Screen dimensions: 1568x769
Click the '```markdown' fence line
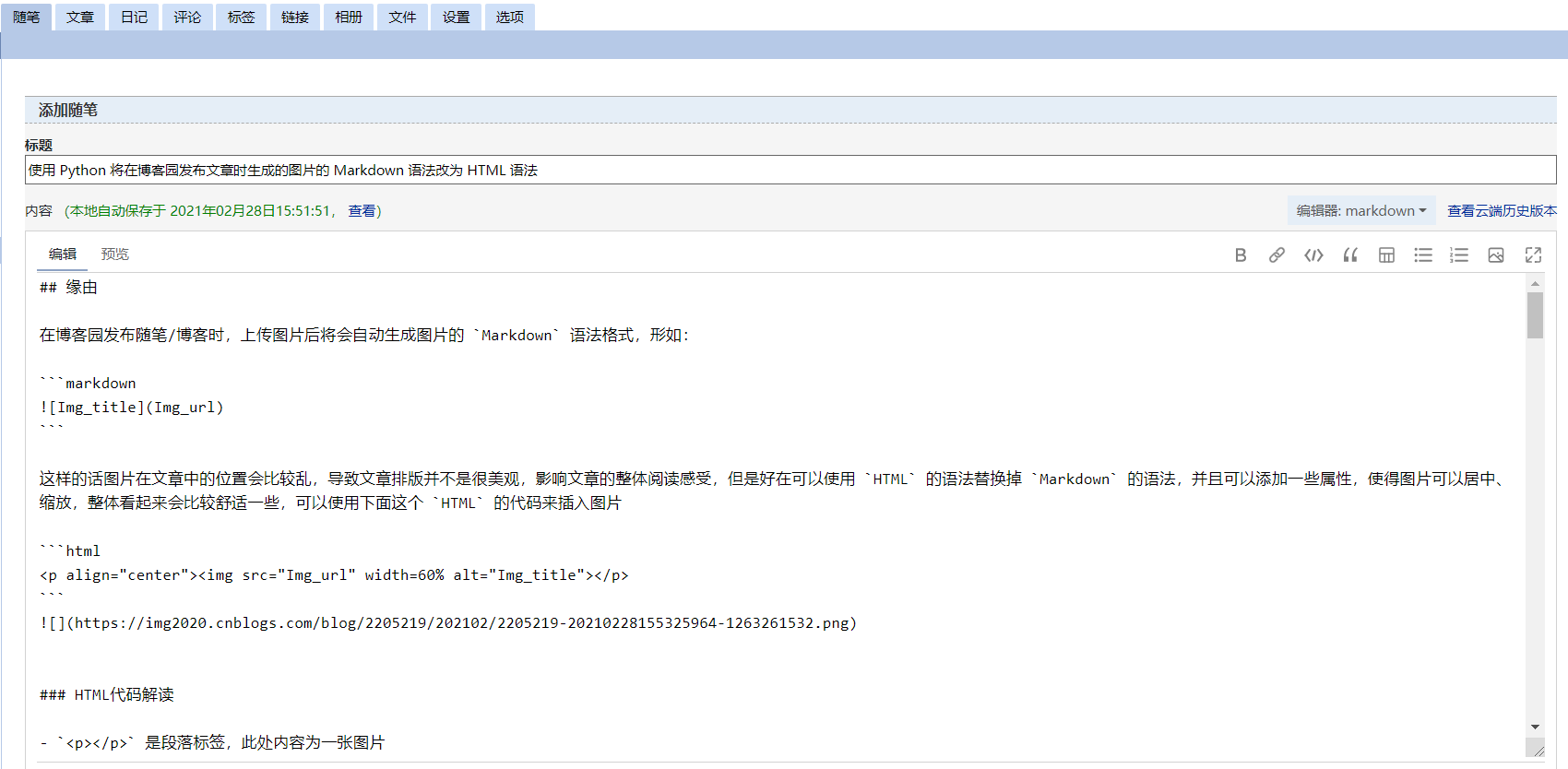pos(88,384)
